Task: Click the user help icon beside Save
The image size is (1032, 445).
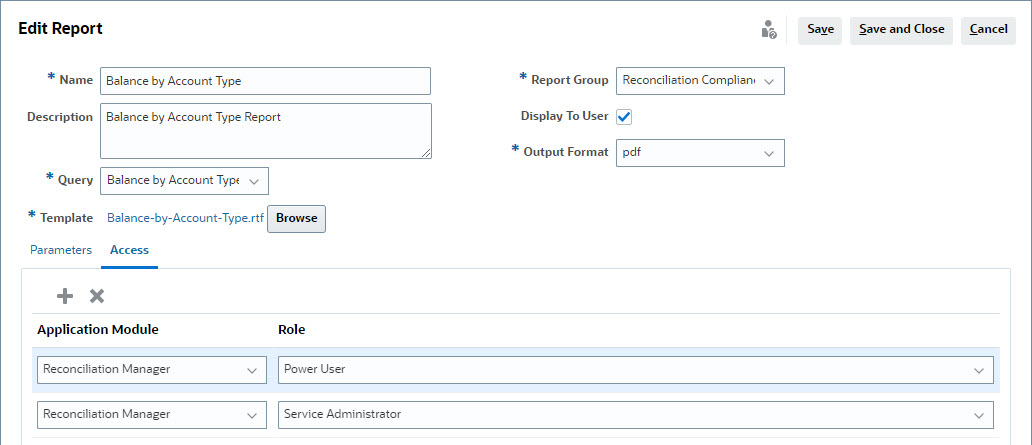Action: pos(768,30)
